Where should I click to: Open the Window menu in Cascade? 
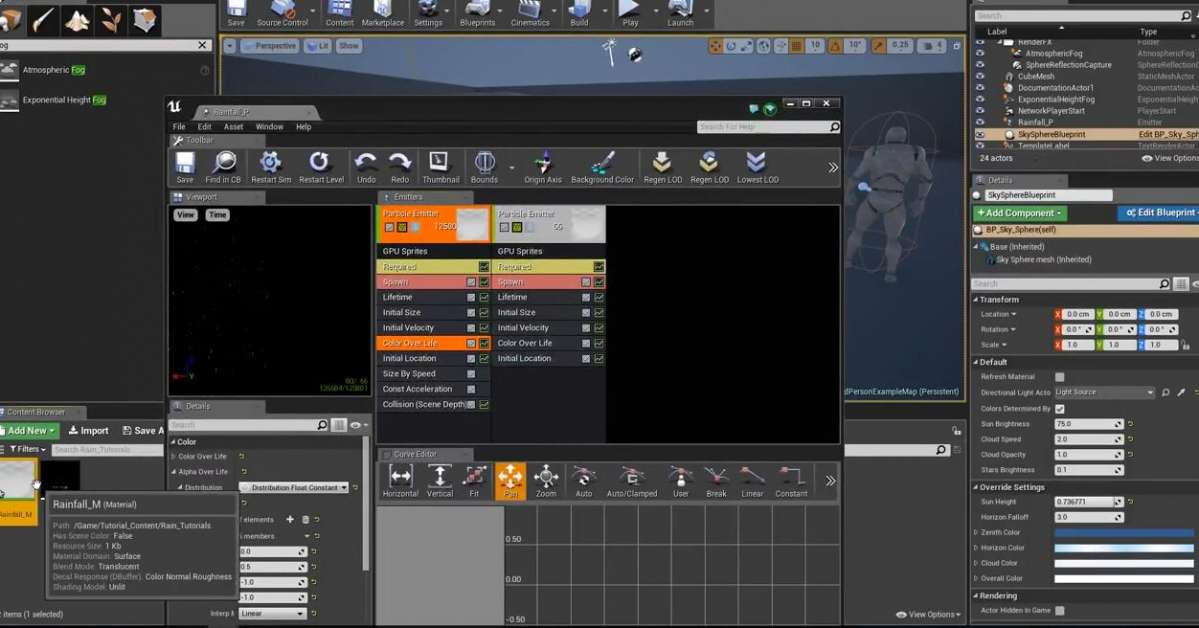[269, 127]
